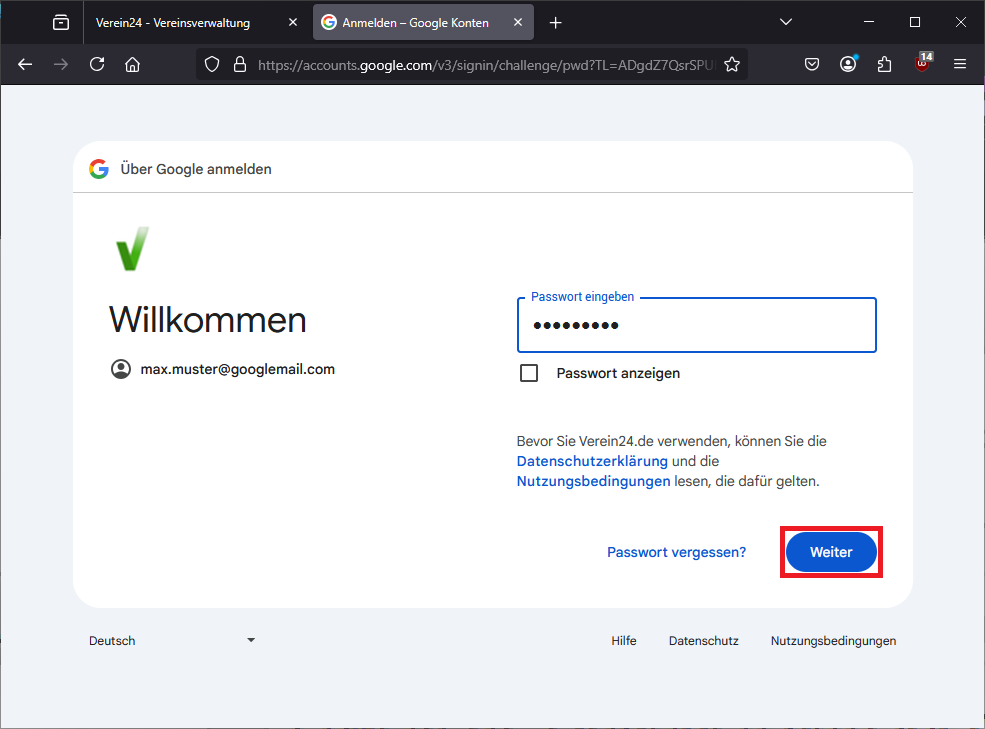
Task: Click the account avatar icon beside the email
Action: coord(121,369)
